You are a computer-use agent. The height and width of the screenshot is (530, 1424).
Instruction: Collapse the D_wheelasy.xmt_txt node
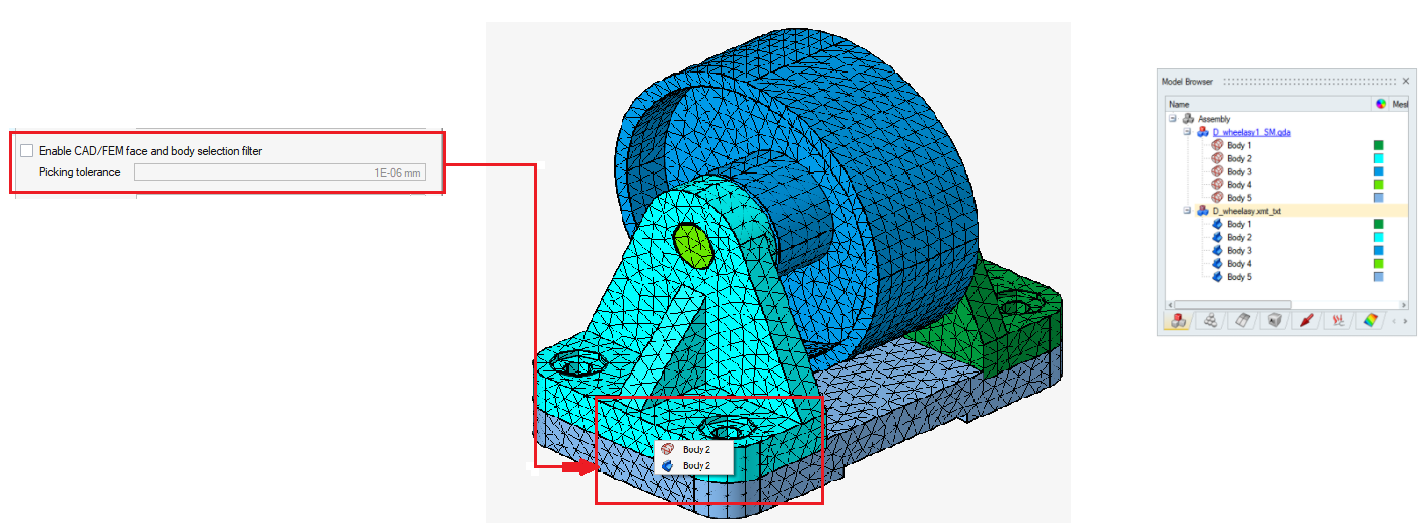point(1188,211)
